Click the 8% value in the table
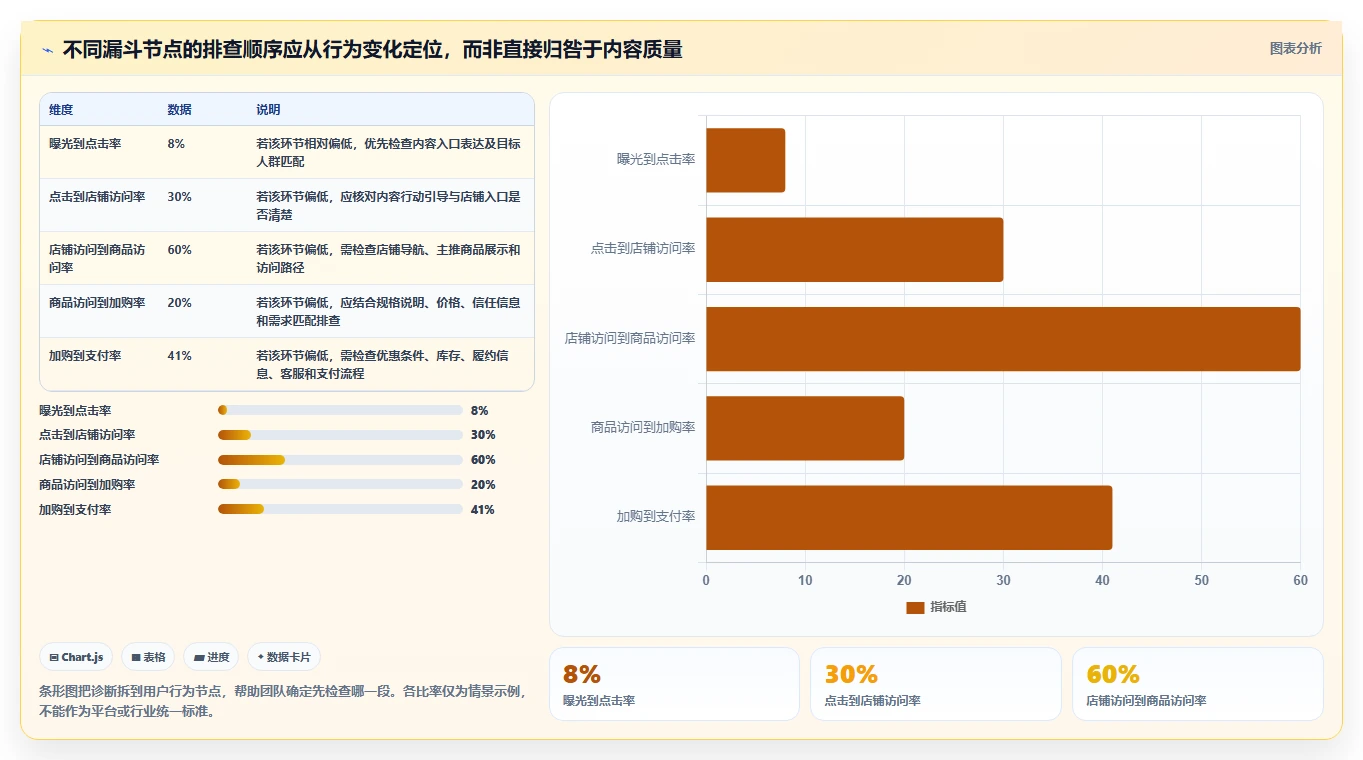 176,144
